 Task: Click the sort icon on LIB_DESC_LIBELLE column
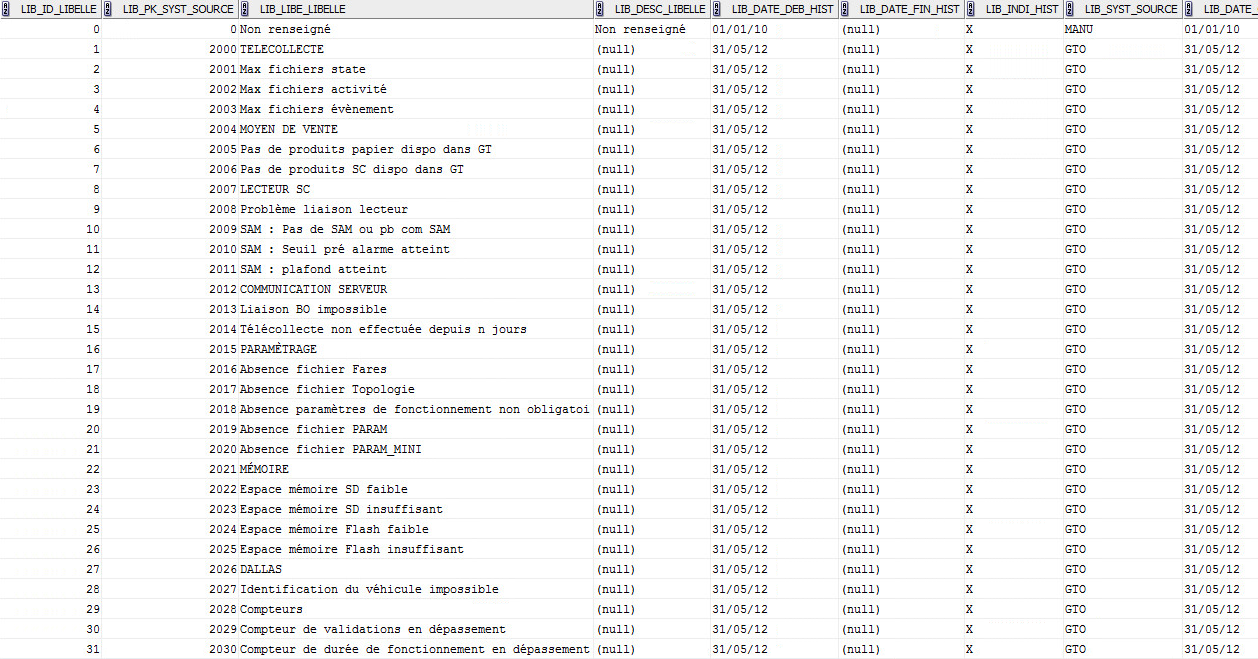pos(600,8)
